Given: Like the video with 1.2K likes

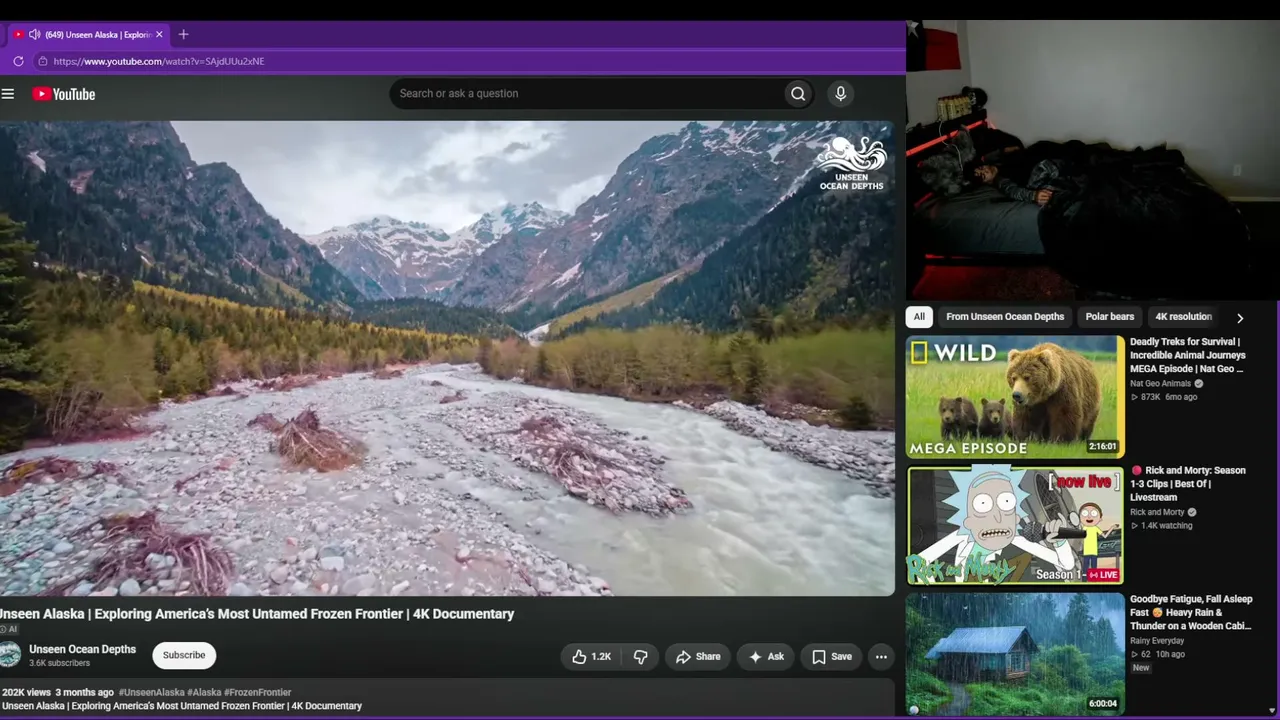Looking at the screenshot, I should pos(591,657).
